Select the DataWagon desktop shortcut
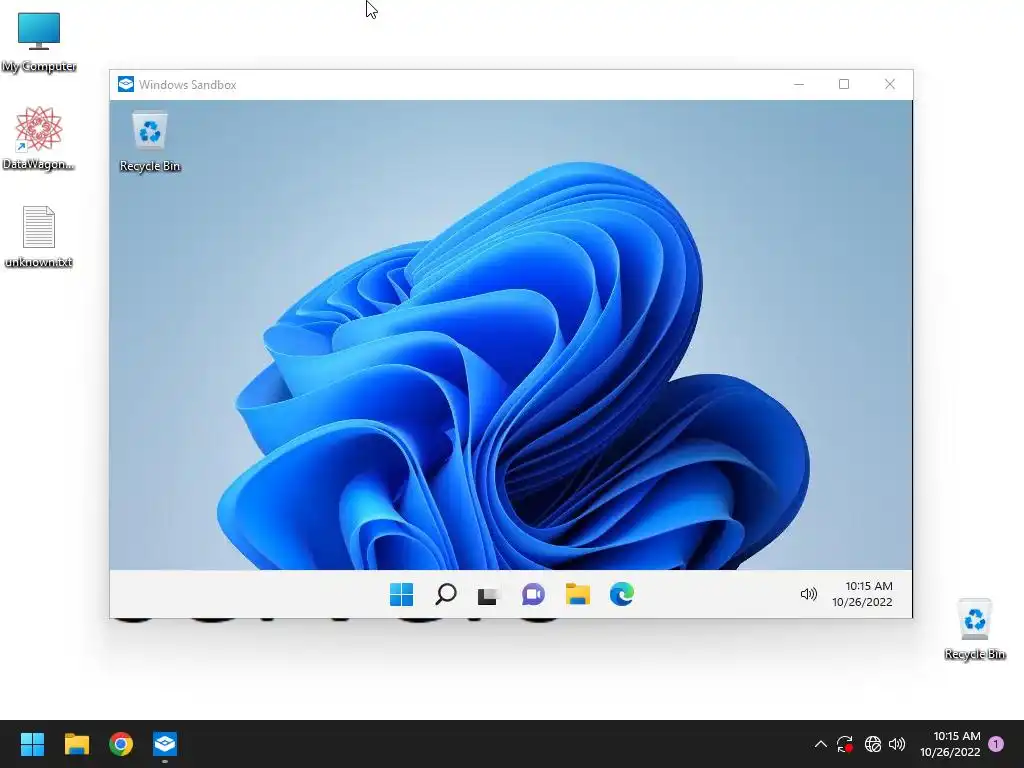The width and height of the screenshot is (1024, 768). tap(39, 139)
